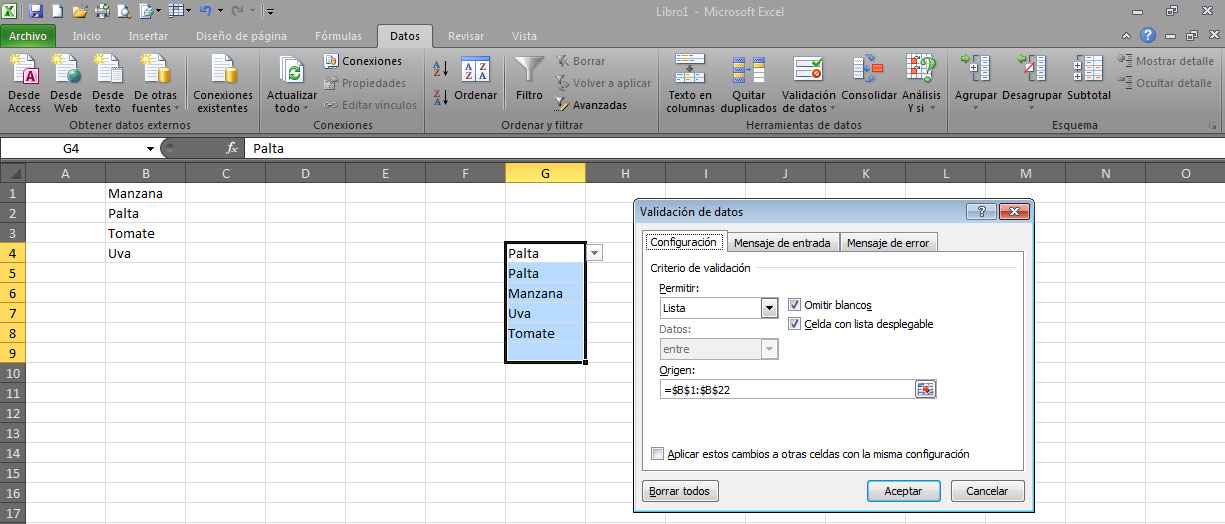Click the Borrar todos button

click(x=680, y=491)
